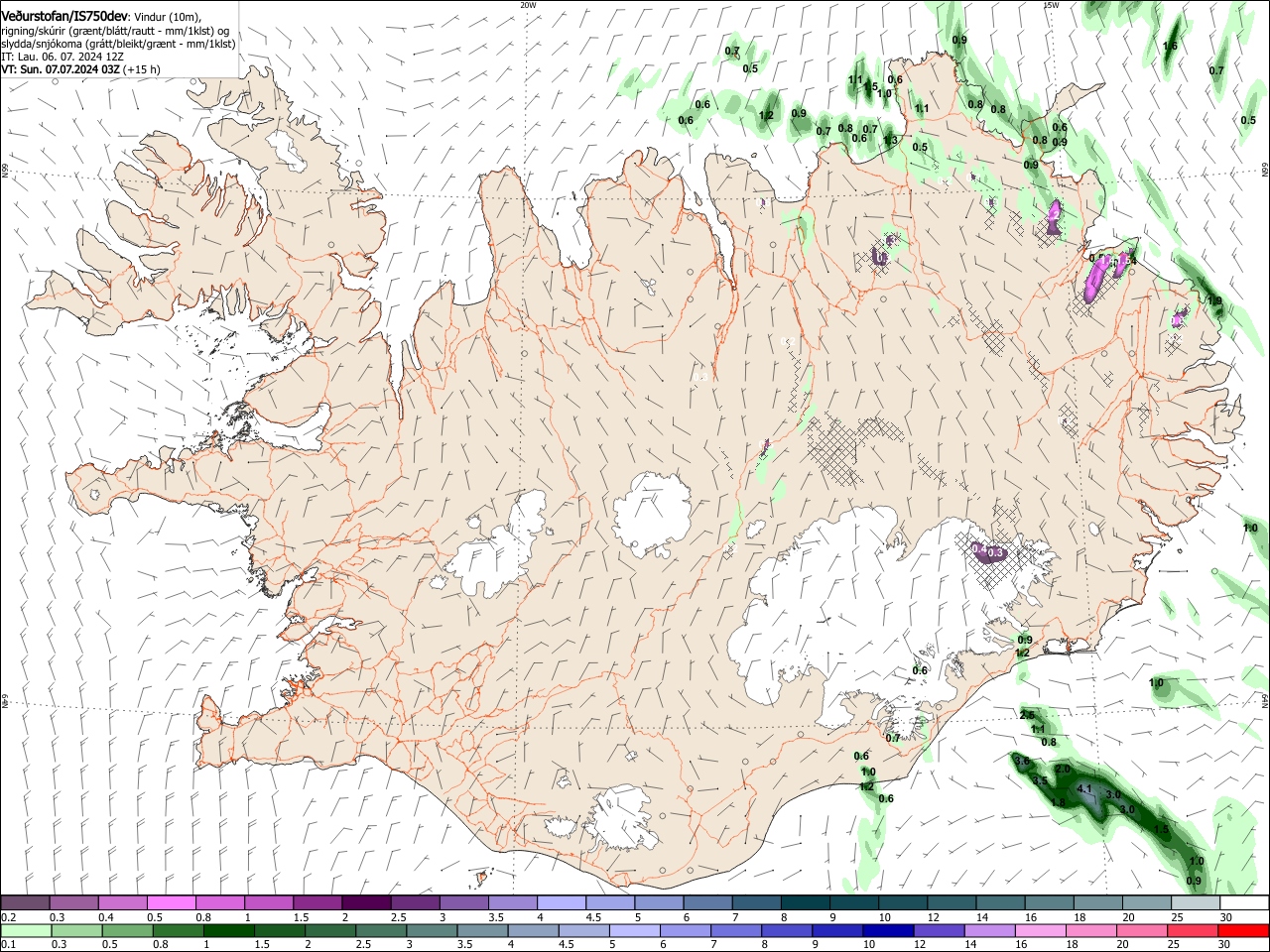The image size is (1270, 952).
Task: Pick the mauve 0.3 snow legend swatch
Action: click(x=73, y=902)
